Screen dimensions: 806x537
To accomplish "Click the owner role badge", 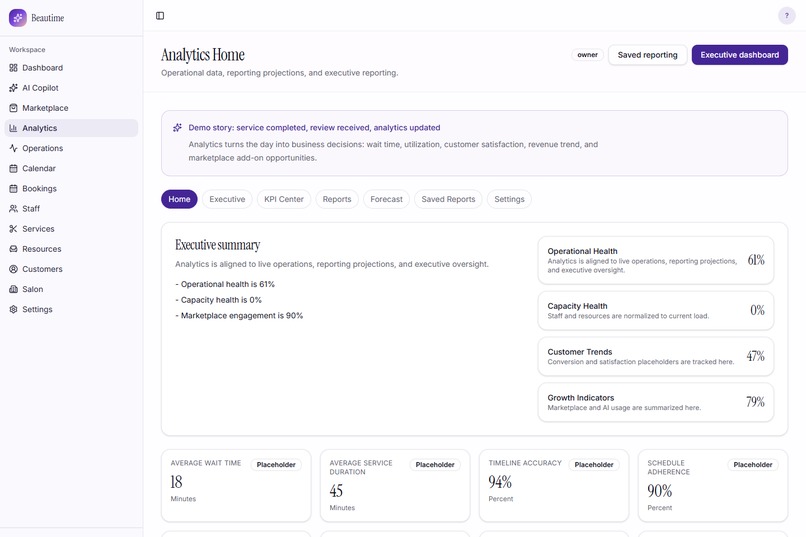I will [588, 55].
